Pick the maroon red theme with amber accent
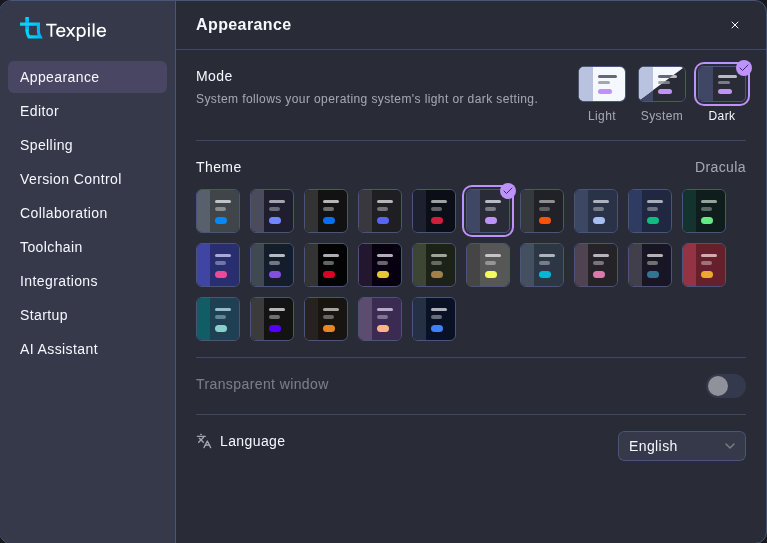 704,265
